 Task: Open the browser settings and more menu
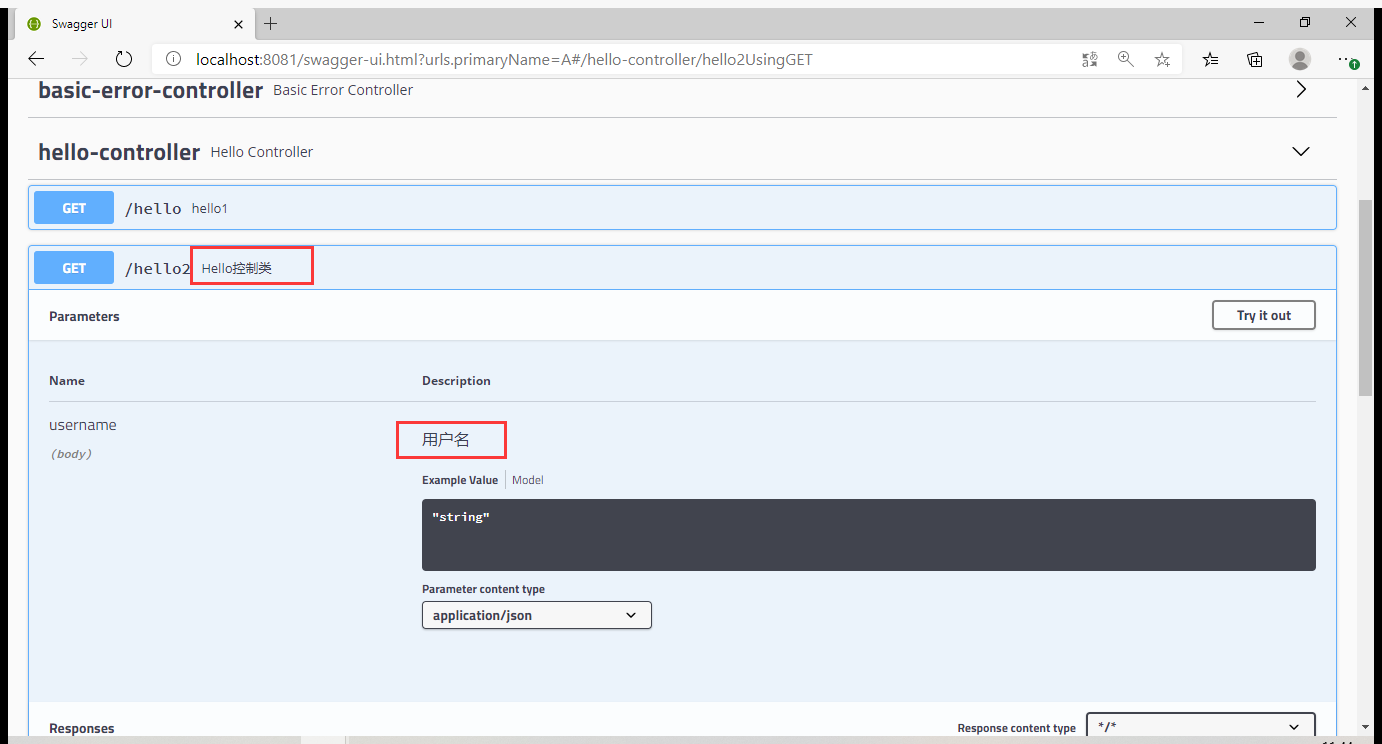tap(1347, 60)
